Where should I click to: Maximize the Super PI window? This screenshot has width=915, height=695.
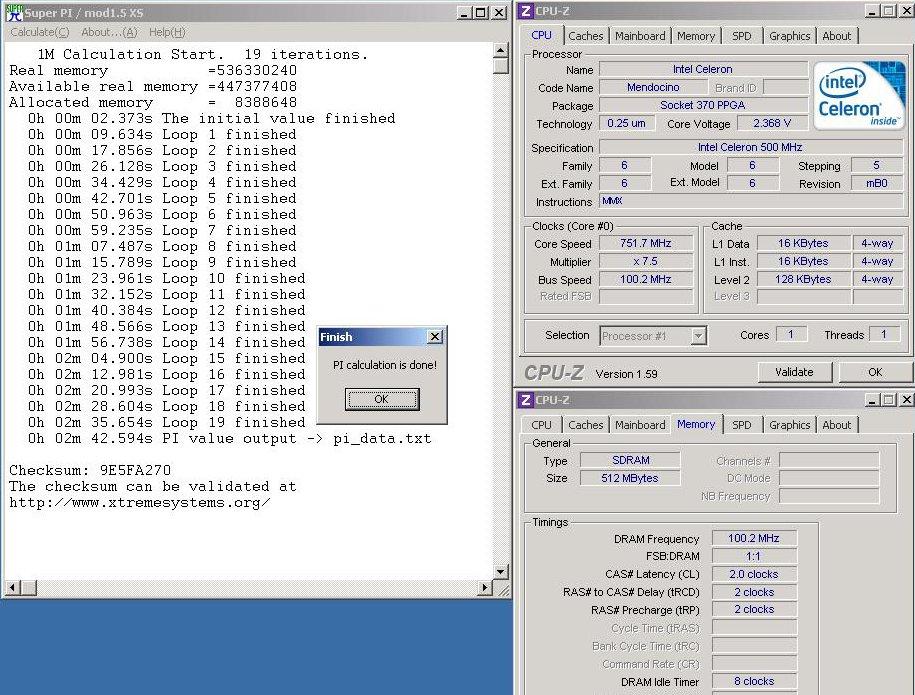pyautogui.click(x=481, y=12)
